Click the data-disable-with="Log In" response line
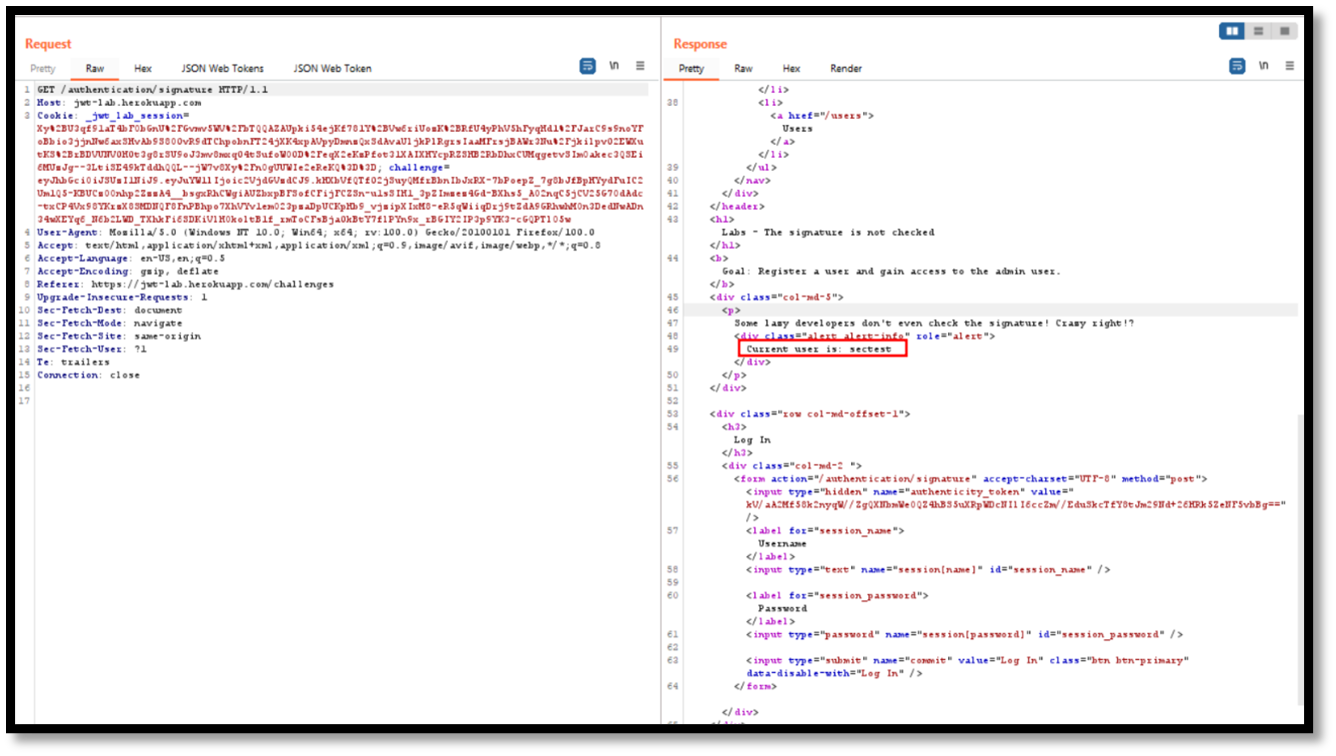1336x756 pixels. pyautogui.click(x=834, y=673)
